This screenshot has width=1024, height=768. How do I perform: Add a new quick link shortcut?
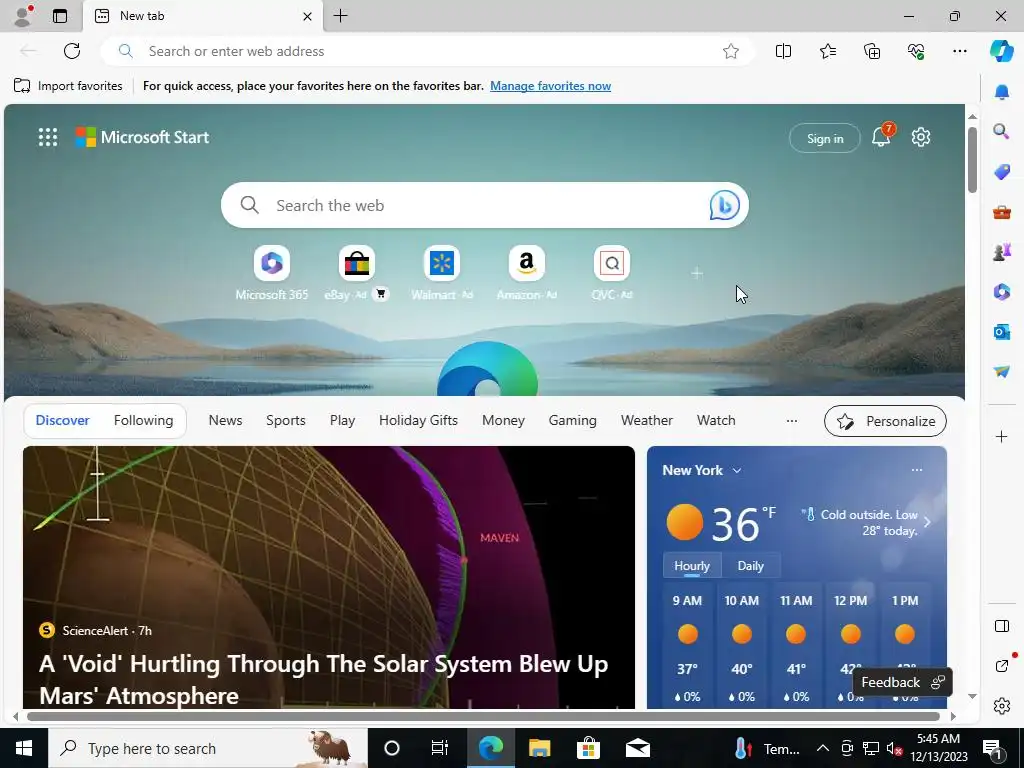697,273
